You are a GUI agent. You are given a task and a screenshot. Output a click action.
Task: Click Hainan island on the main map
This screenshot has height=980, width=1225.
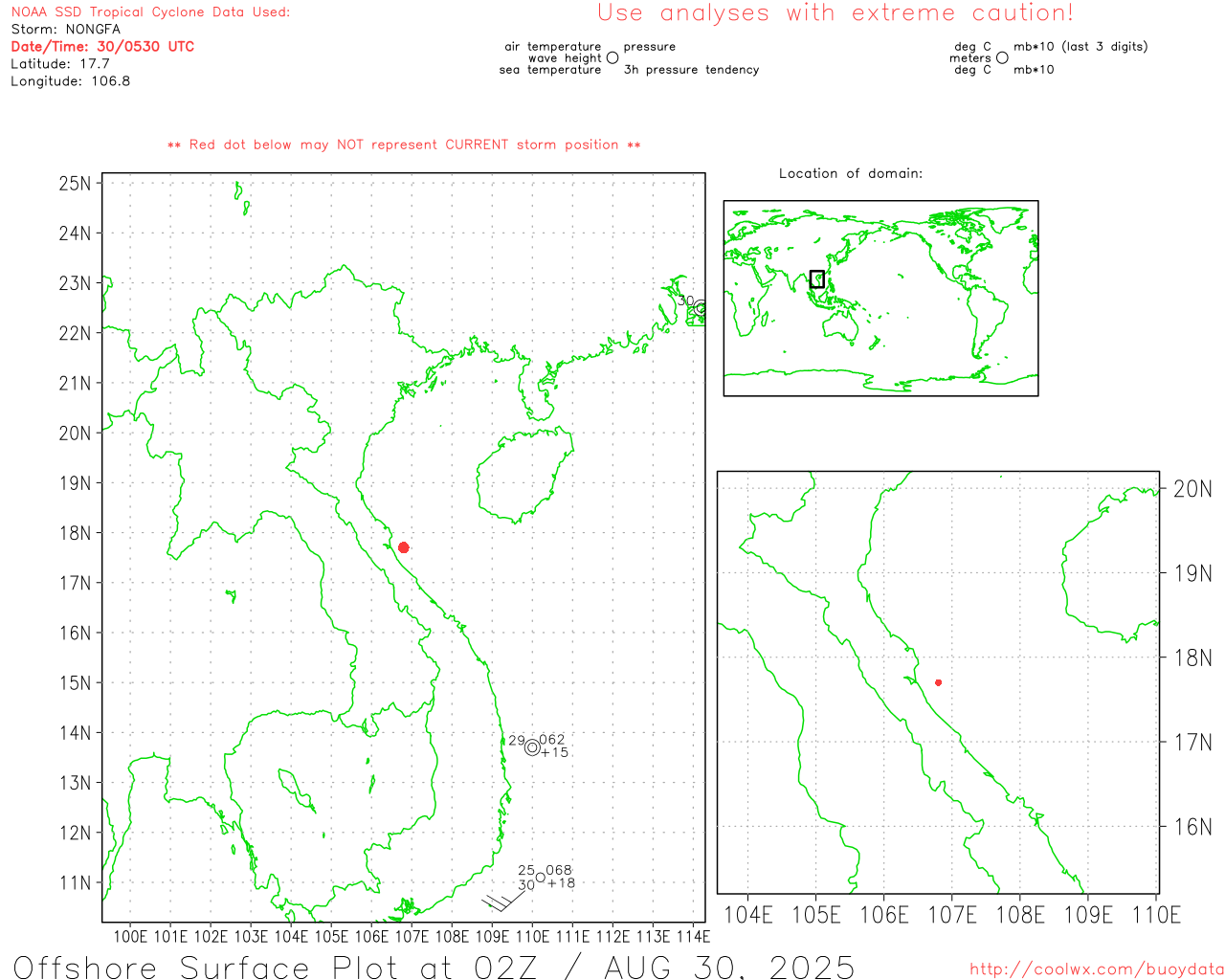click(524, 476)
